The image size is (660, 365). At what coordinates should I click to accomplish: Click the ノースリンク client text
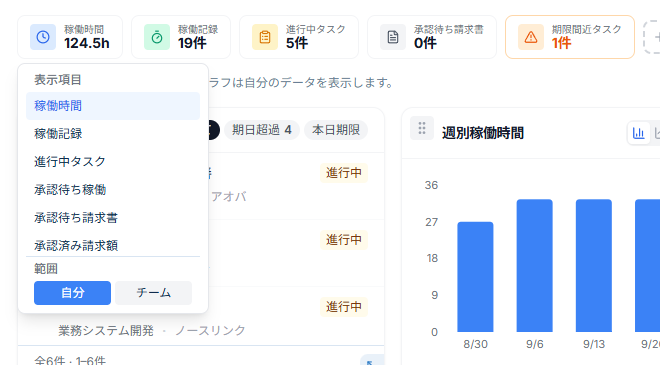(x=210, y=331)
